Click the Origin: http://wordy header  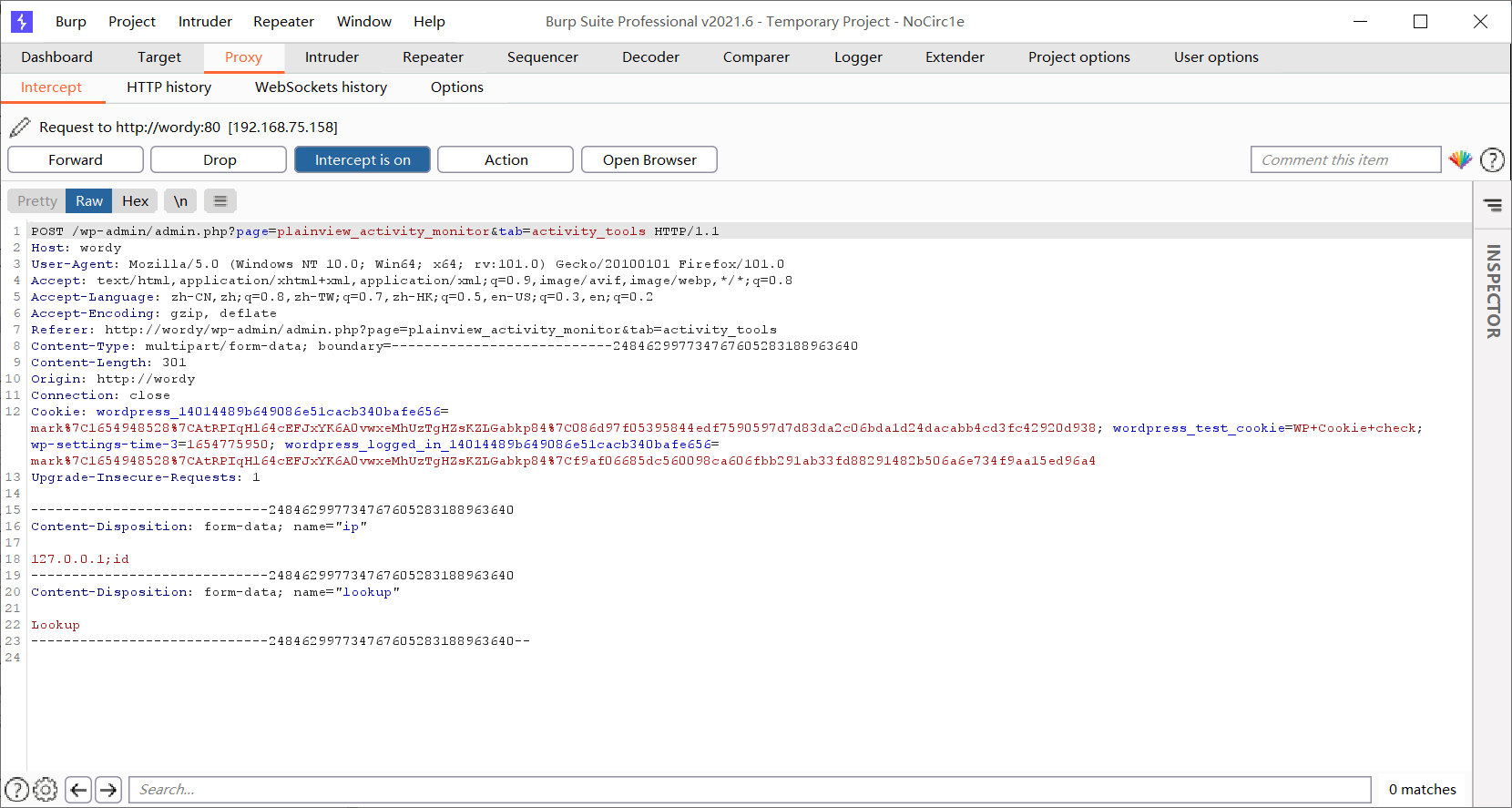tap(113, 379)
